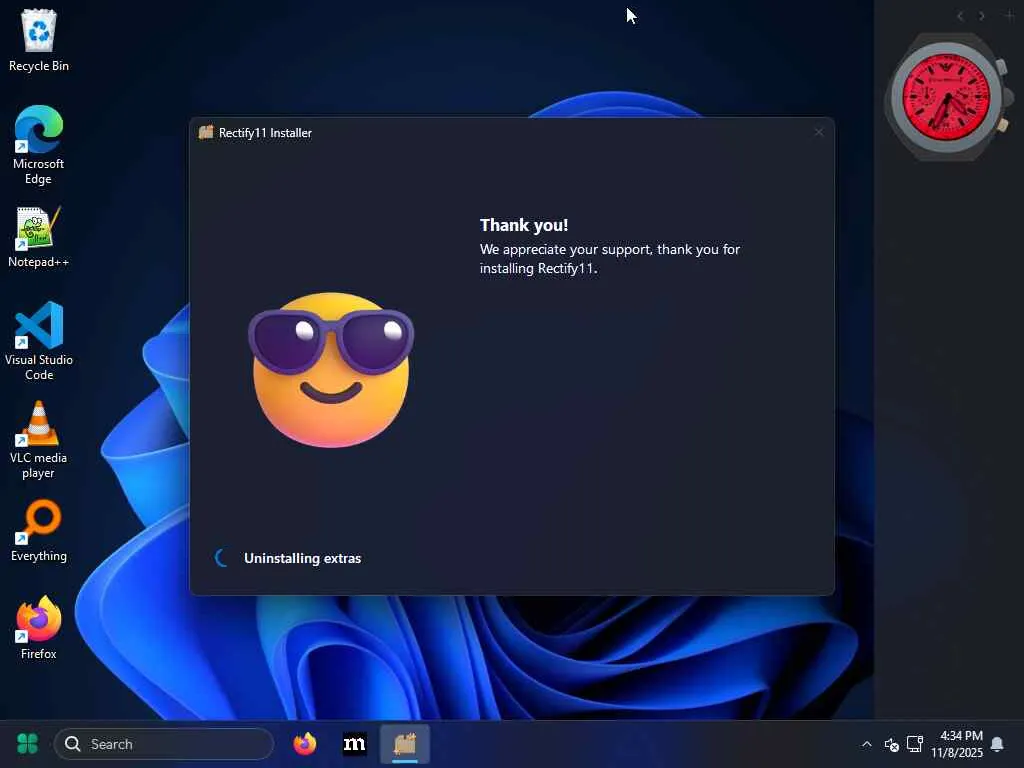Image resolution: width=1024 pixels, height=768 pixels.
Task: Open the Recycle Bin desktop icon
Action: click(39, 40)
